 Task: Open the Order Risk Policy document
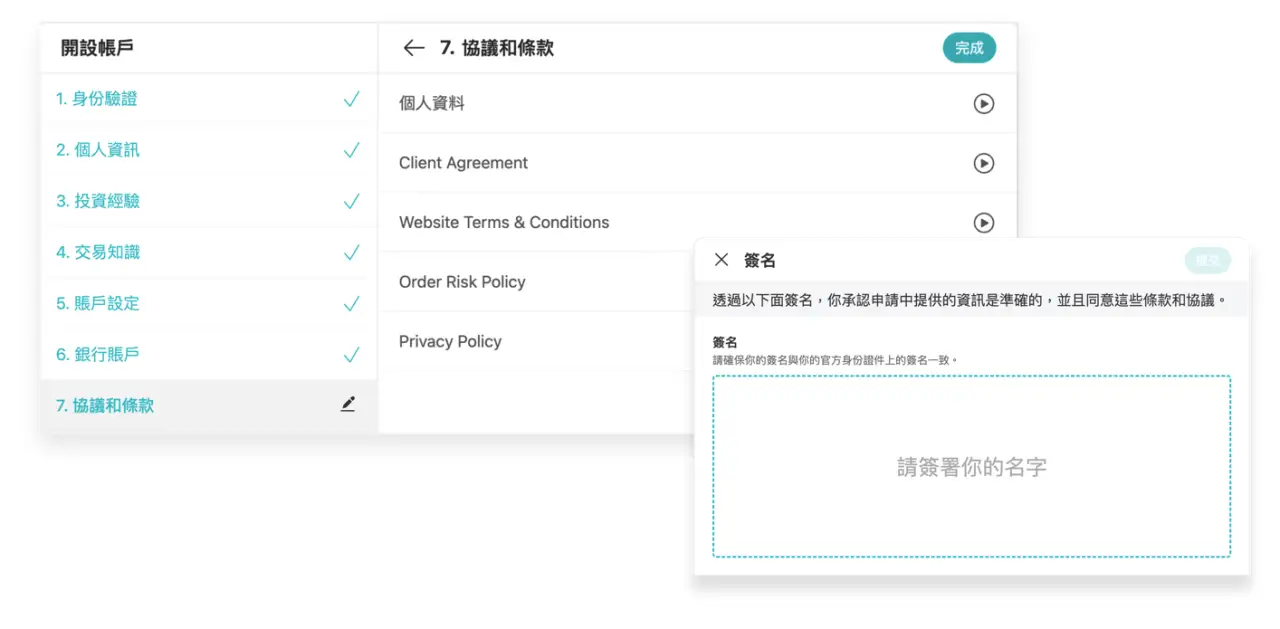[538, 282]
